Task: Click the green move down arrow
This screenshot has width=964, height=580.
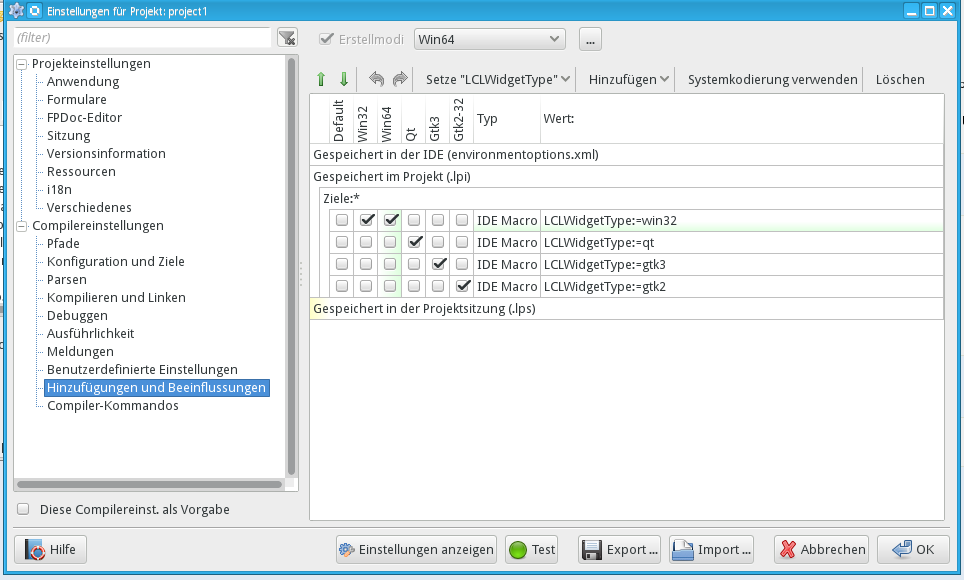Action: coord(343,79)
